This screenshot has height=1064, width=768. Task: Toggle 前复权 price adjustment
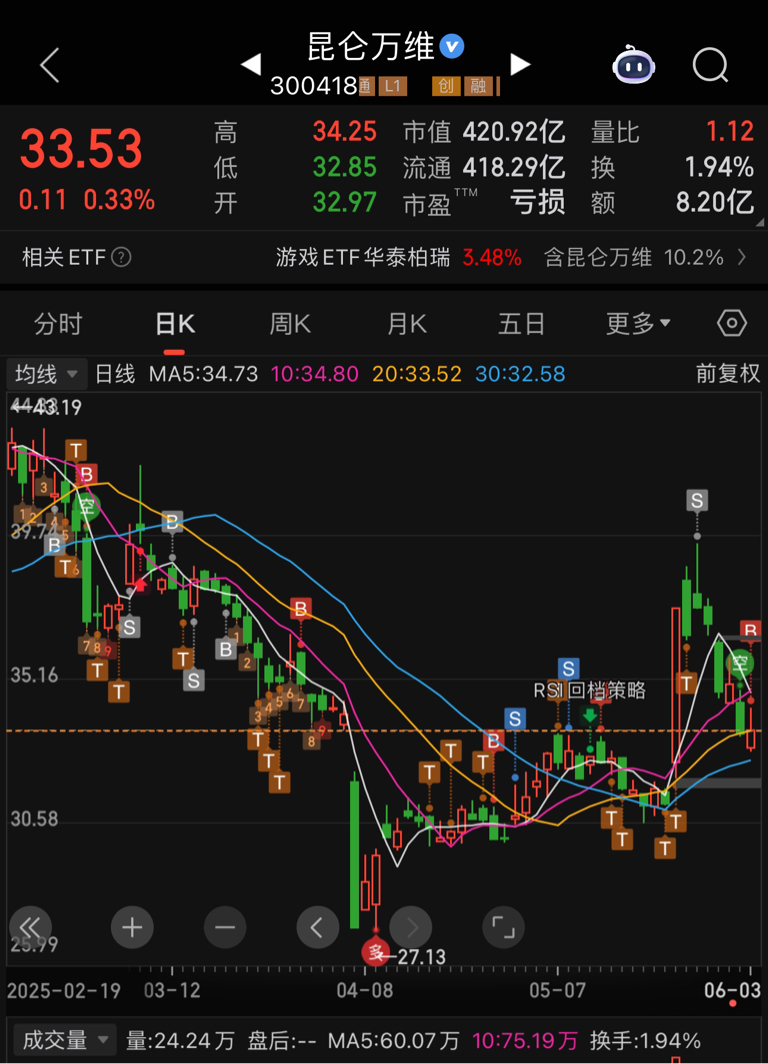(728, 373)
